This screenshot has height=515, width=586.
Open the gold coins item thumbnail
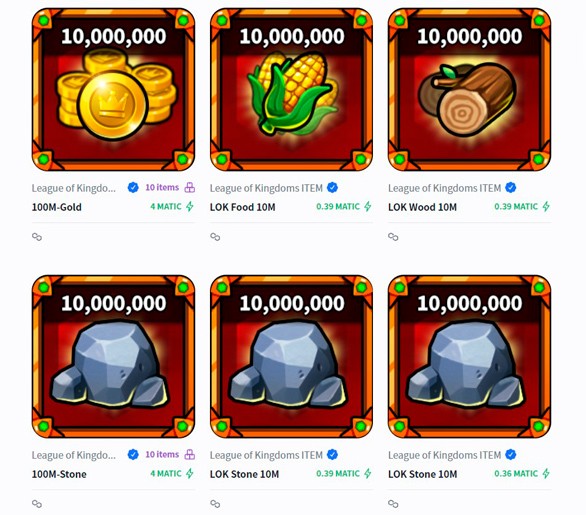(x=113, y=89)
